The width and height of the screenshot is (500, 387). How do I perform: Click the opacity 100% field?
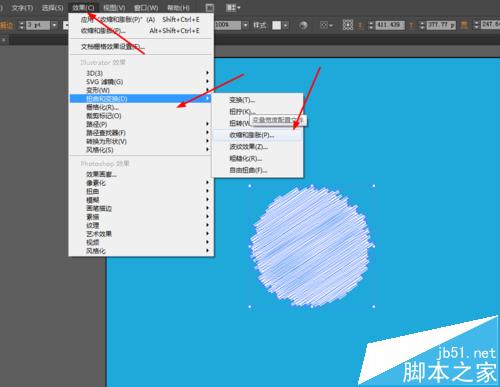[x=228, y=25]
